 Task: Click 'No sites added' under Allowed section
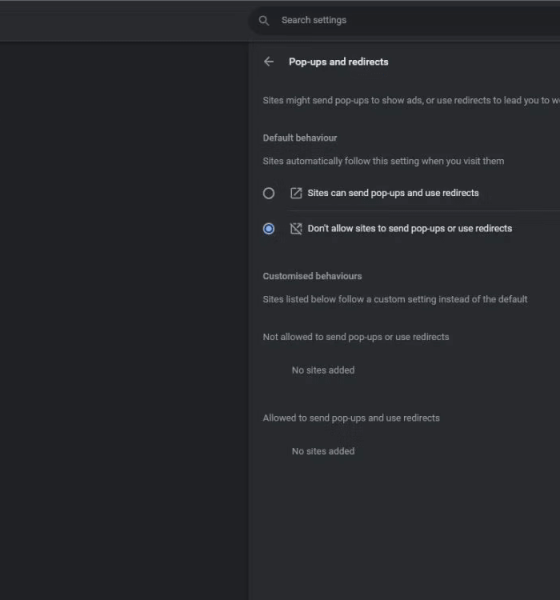[323, 451]
